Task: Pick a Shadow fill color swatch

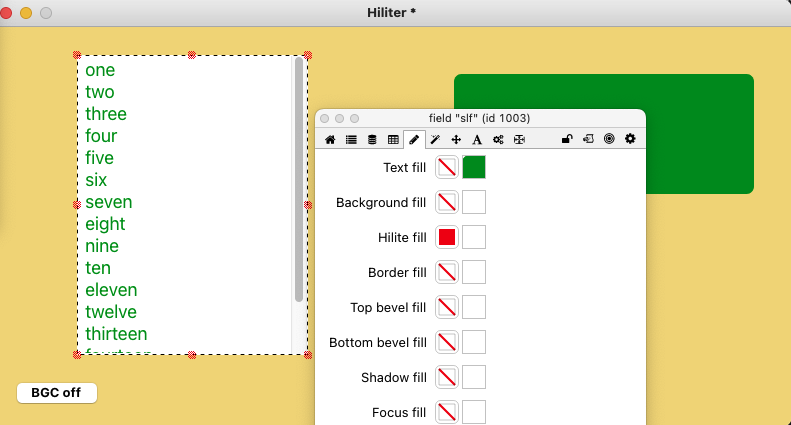Action: point(474,377)
